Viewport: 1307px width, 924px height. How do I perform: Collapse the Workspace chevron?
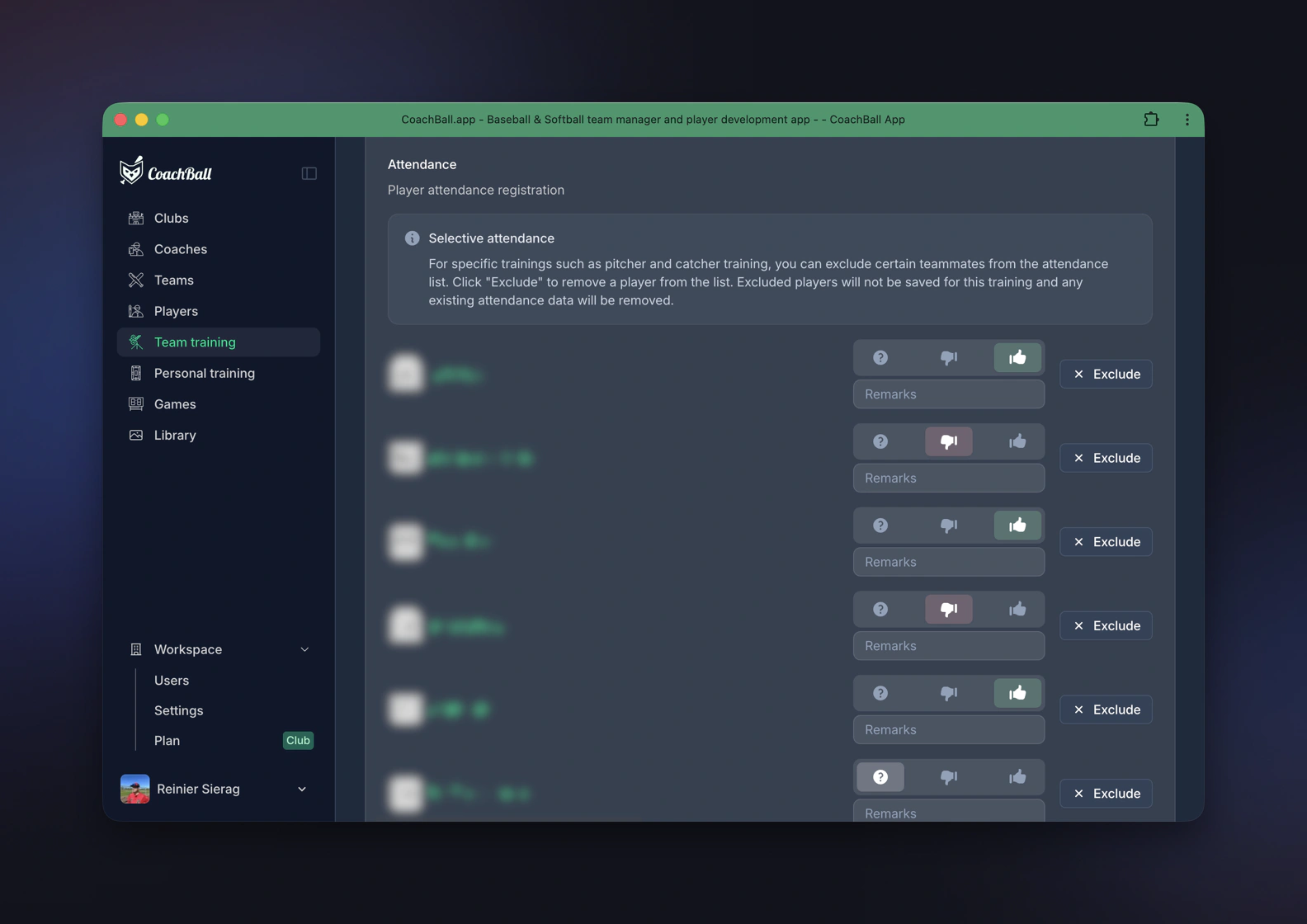click(304, 649)
